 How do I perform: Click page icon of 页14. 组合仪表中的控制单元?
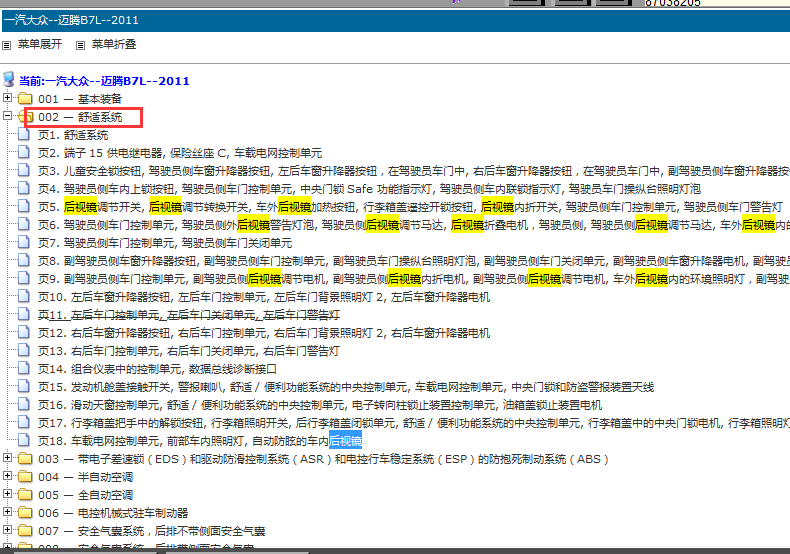(24, 368)
